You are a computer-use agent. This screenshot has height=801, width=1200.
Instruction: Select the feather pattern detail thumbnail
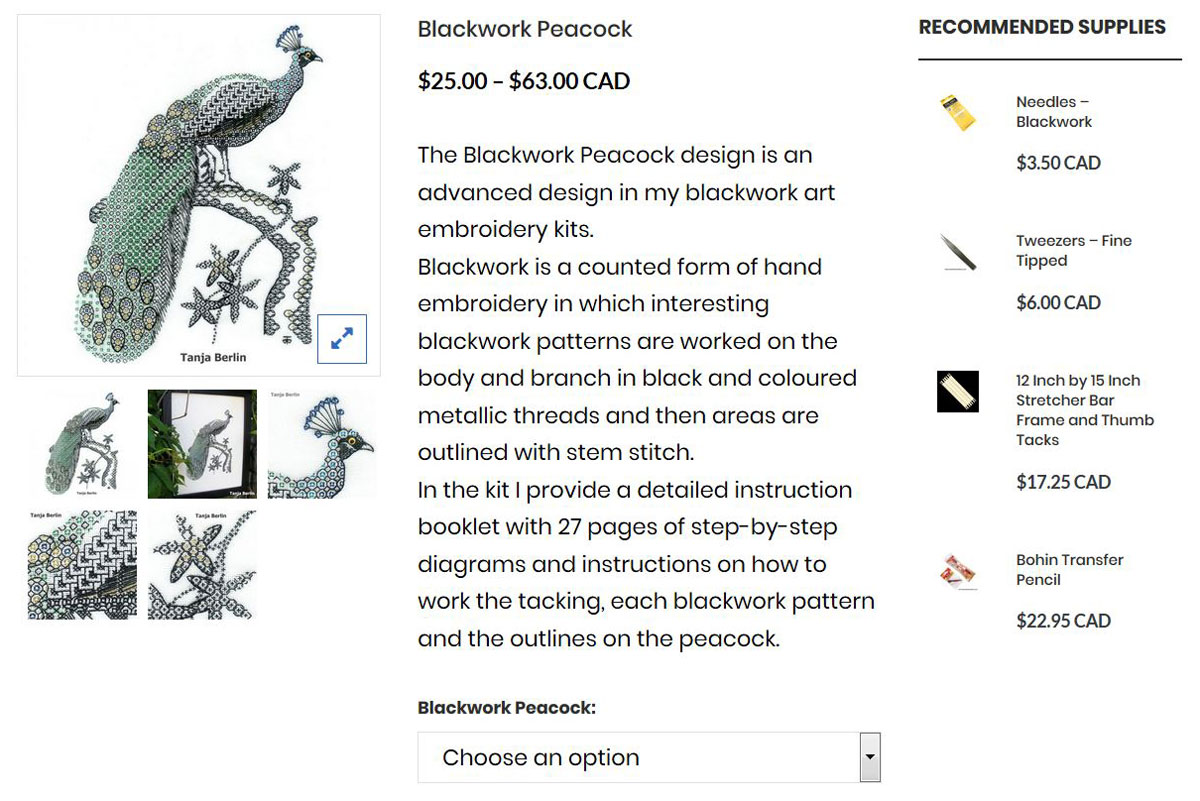(82, 564)
